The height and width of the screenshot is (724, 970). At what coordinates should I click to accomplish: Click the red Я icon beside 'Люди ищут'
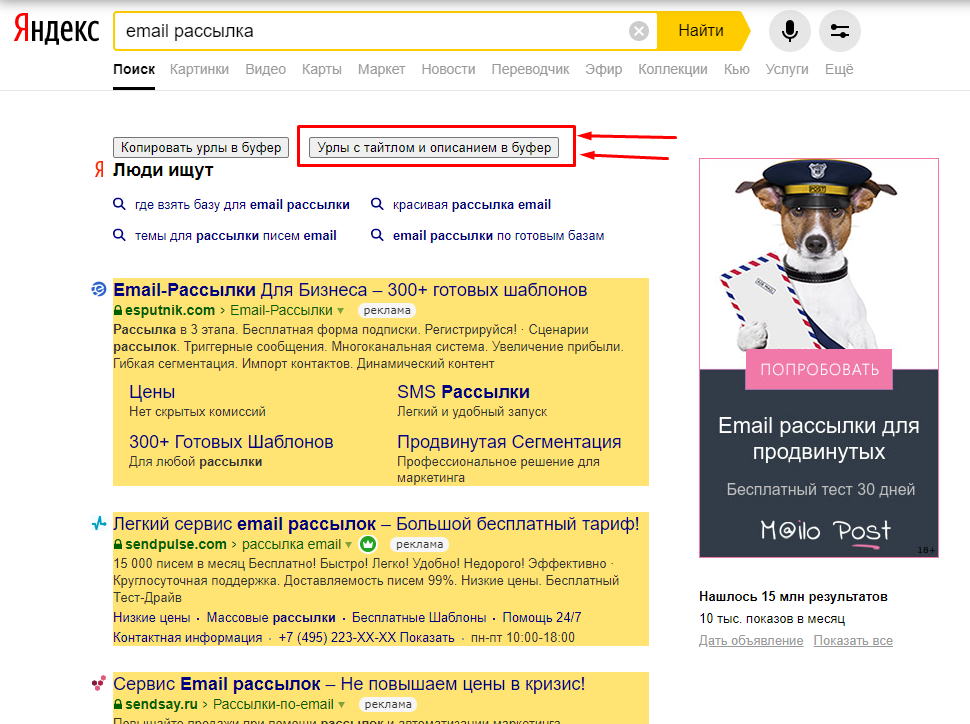pos(99,170)
